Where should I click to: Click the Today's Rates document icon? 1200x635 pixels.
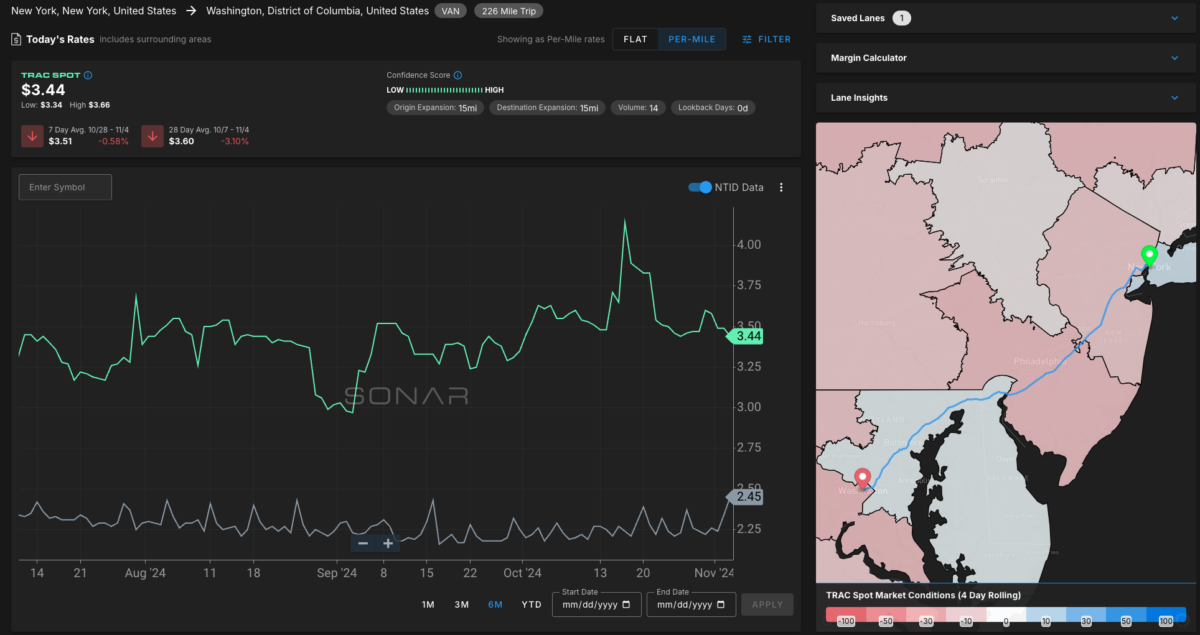(16, 40)
